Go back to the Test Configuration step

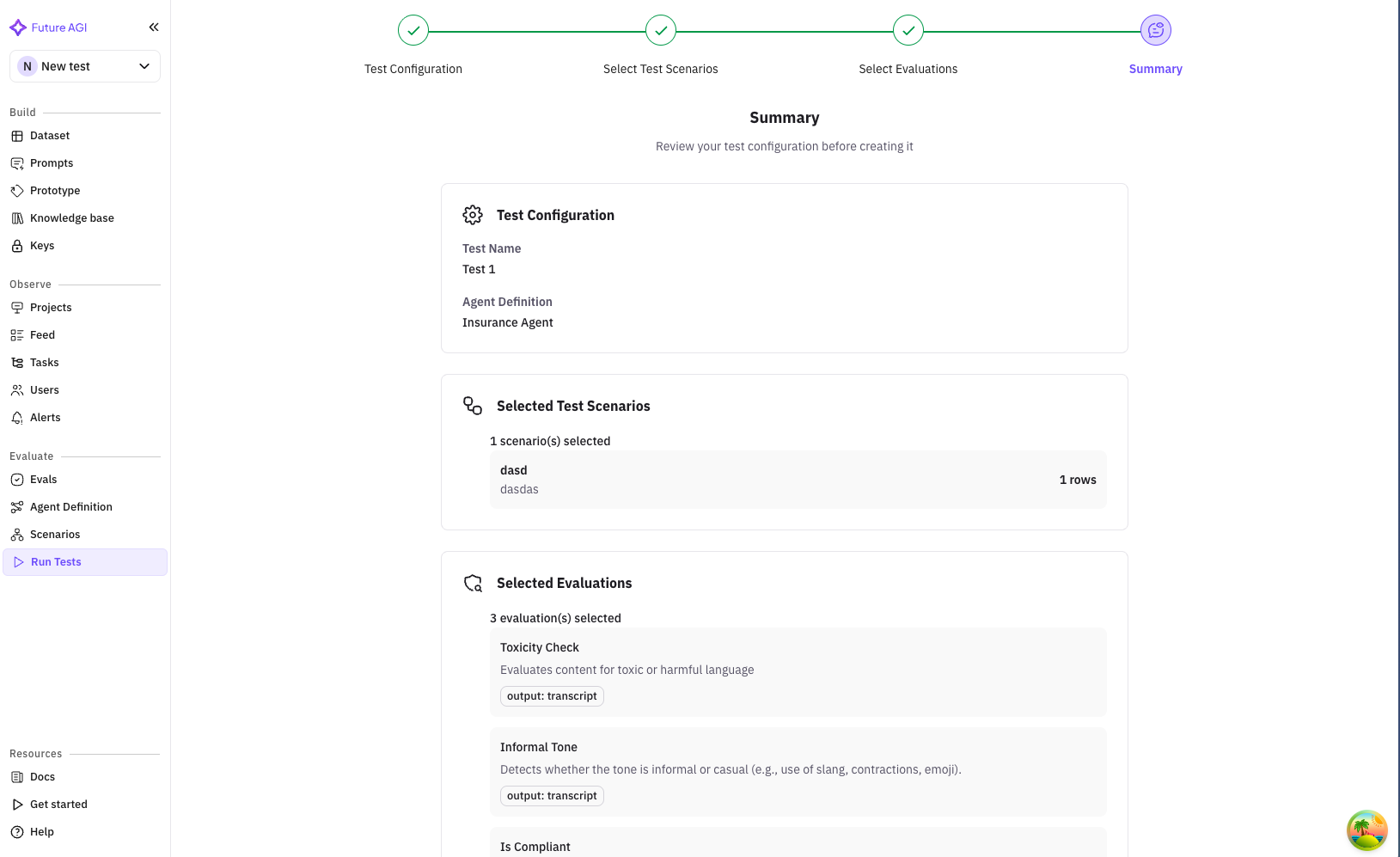click(x=413, y=31)
